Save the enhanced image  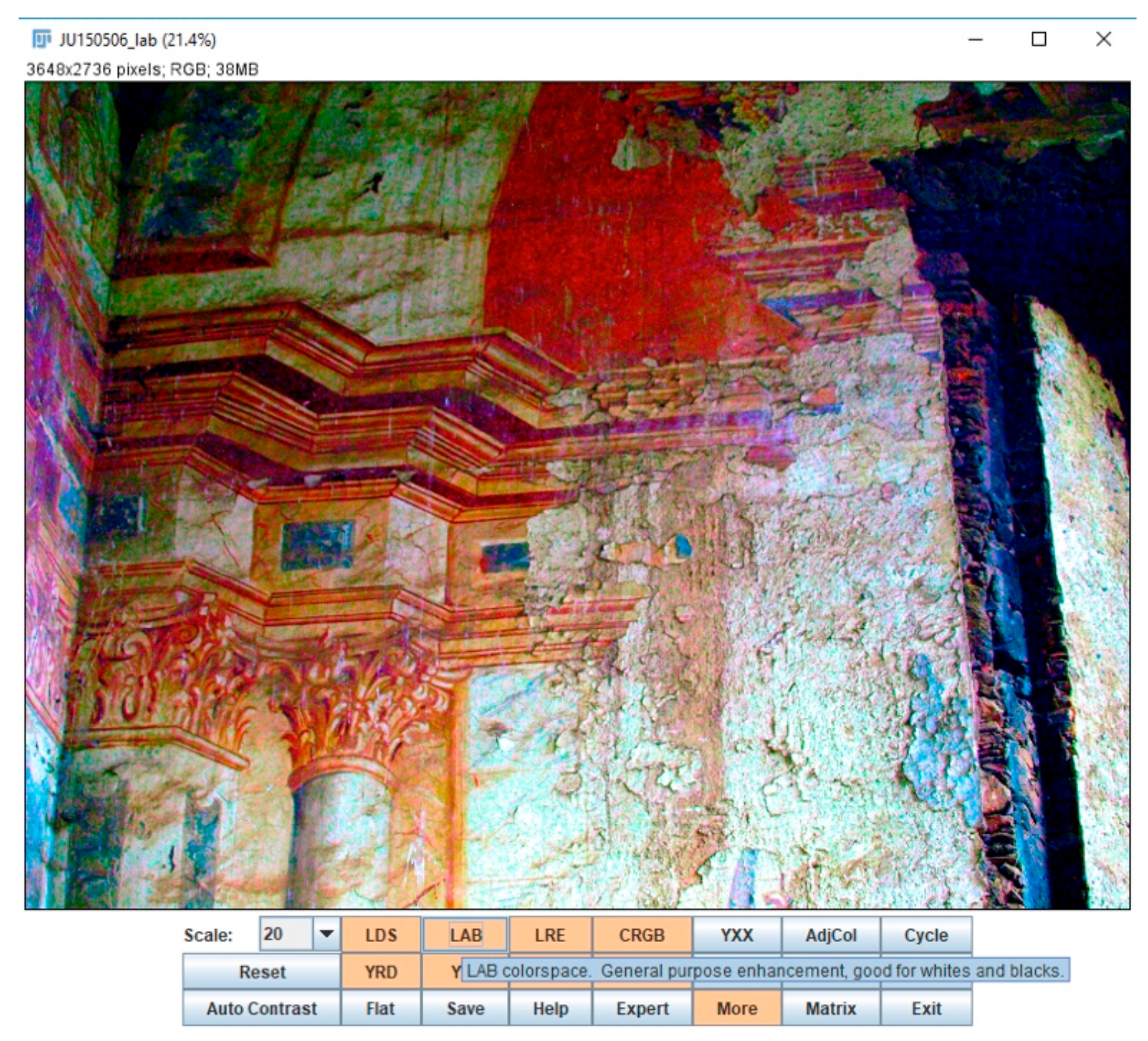[465, 1009]
